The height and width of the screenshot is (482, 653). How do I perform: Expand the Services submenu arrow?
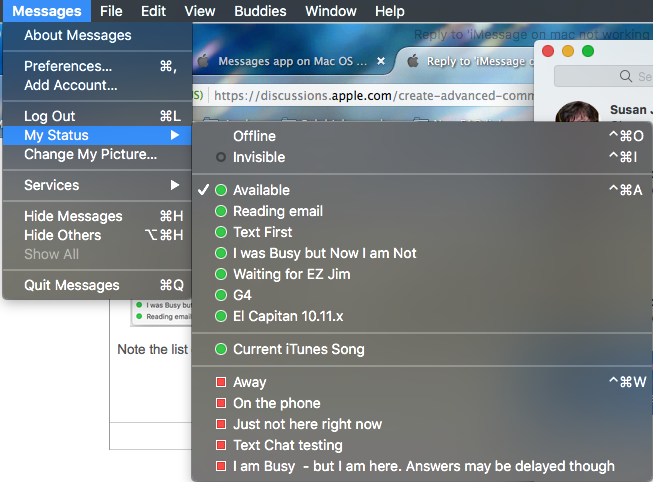[x=175, y=185]
